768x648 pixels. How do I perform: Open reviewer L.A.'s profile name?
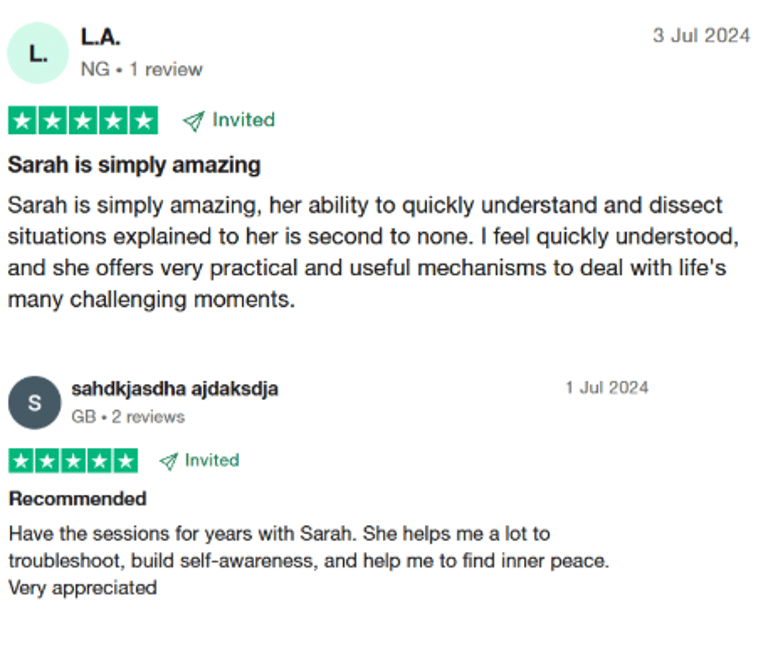pos(100,37)
